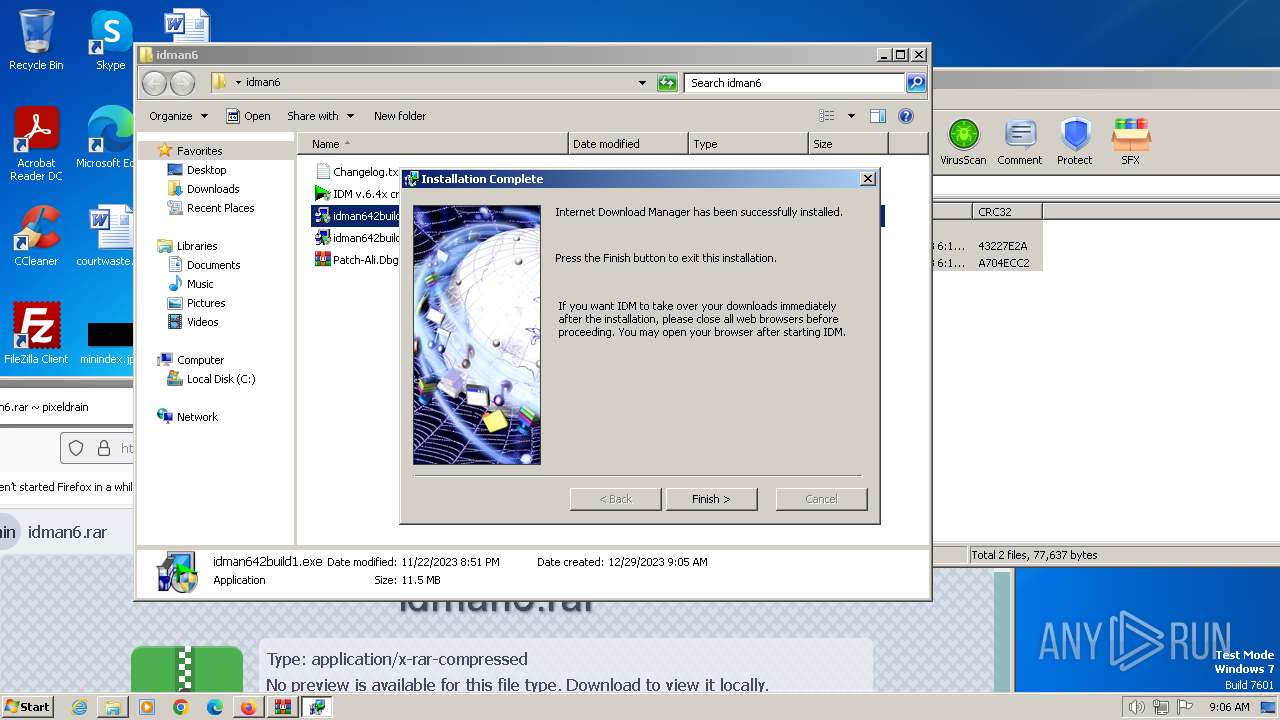
Task: Click the SFX icon in WinRAR toolbar
Action: click(1130, 142)
